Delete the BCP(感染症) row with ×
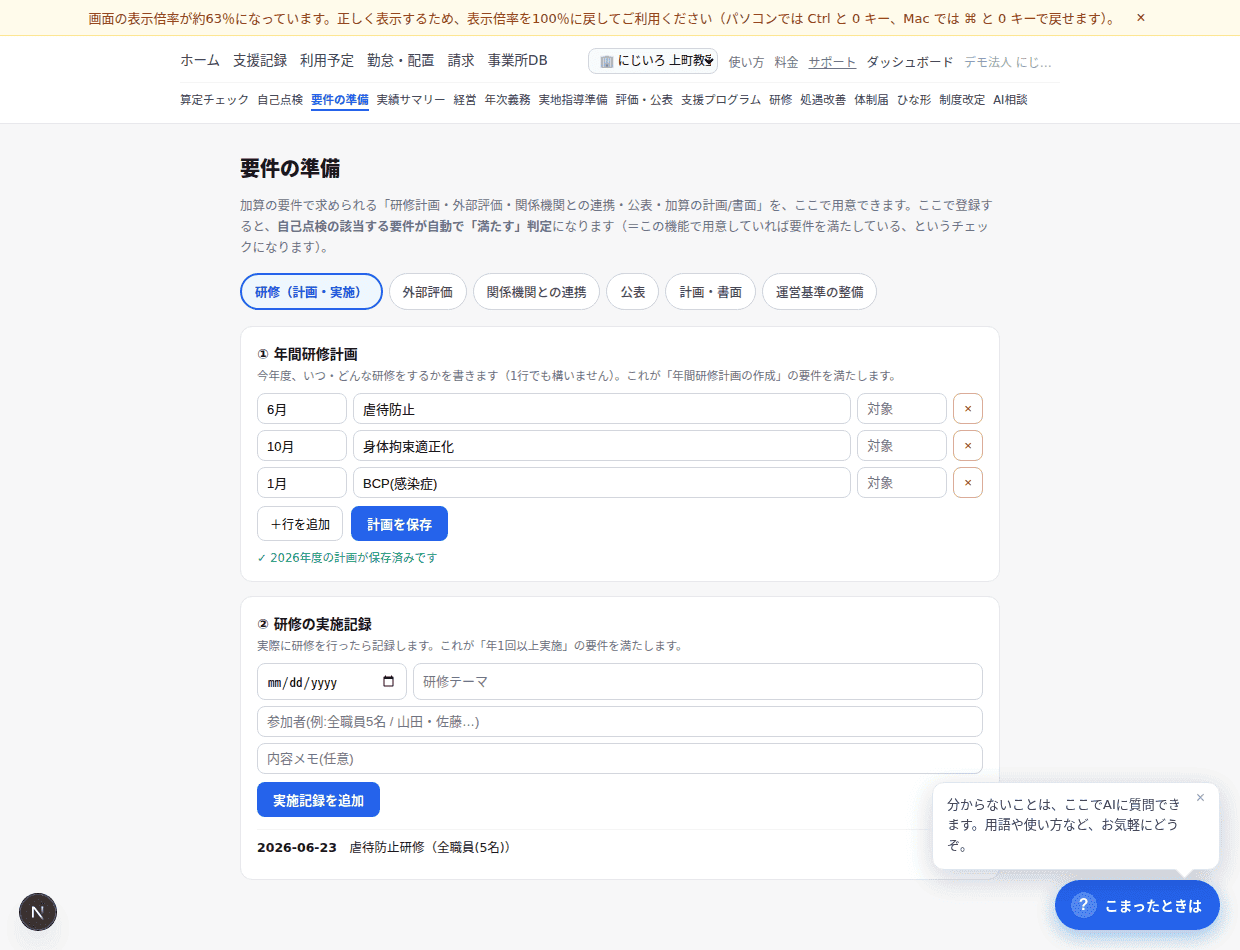 968,483
